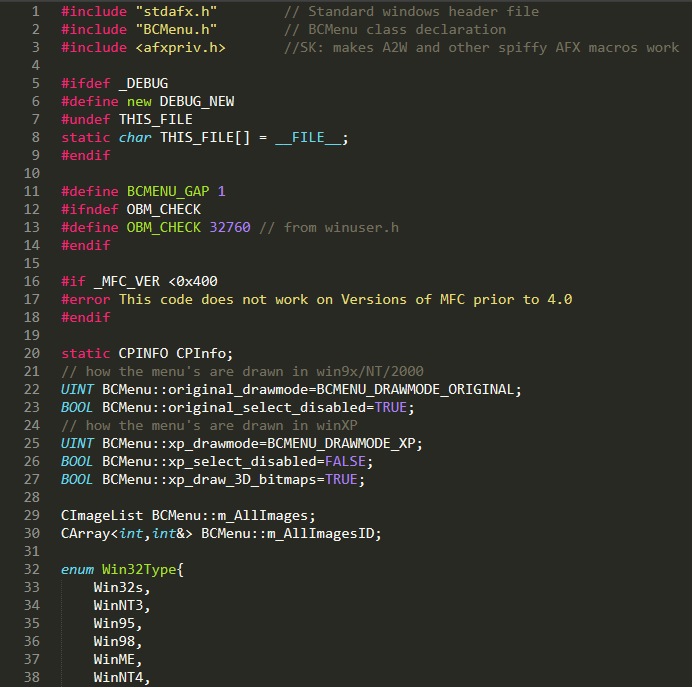
Task: Click comment "Standard windows header file"
Action: pyautogui.click(x=411, y=11)
